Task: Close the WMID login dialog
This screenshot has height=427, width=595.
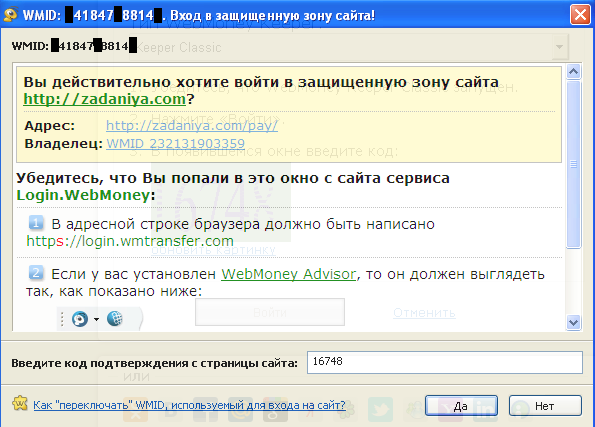Action: point(580,15)
